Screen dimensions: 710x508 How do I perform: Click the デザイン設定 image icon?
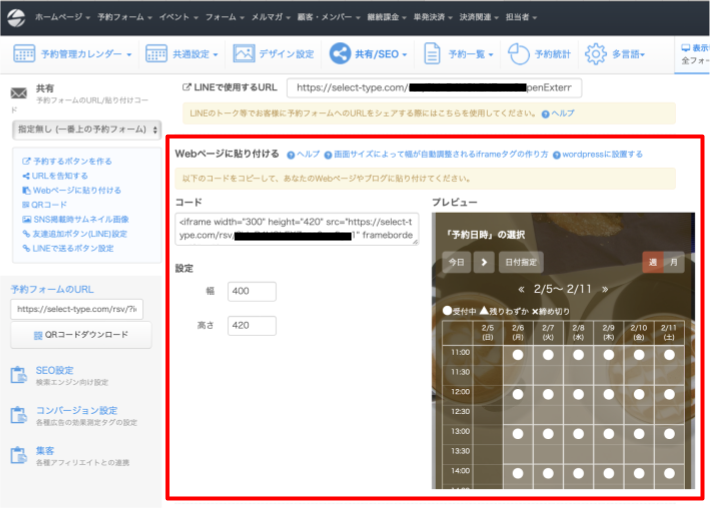point(243,54)
